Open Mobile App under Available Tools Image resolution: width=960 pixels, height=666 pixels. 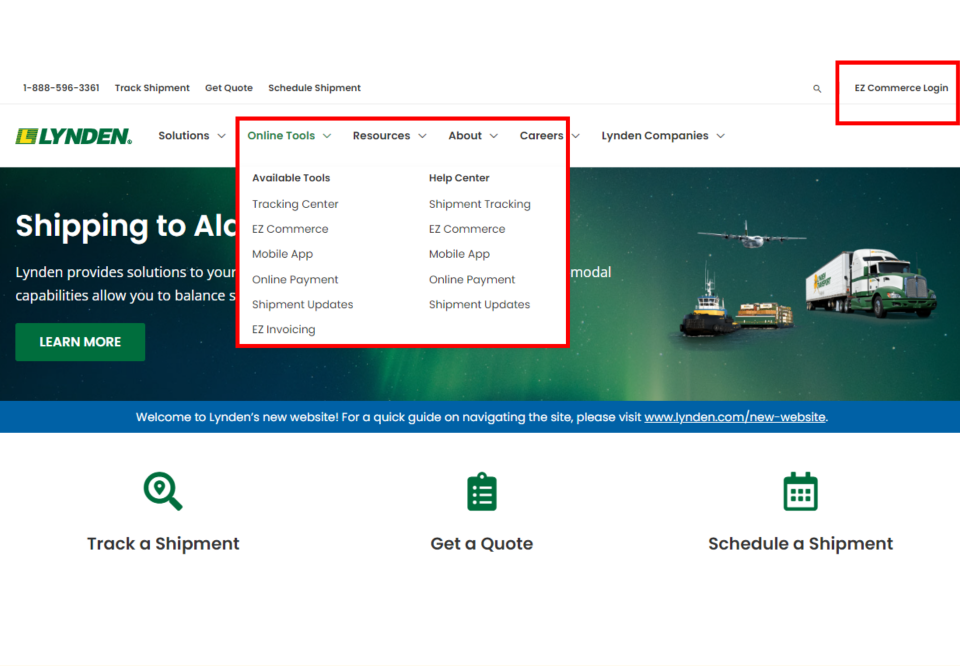coord(282,255)
